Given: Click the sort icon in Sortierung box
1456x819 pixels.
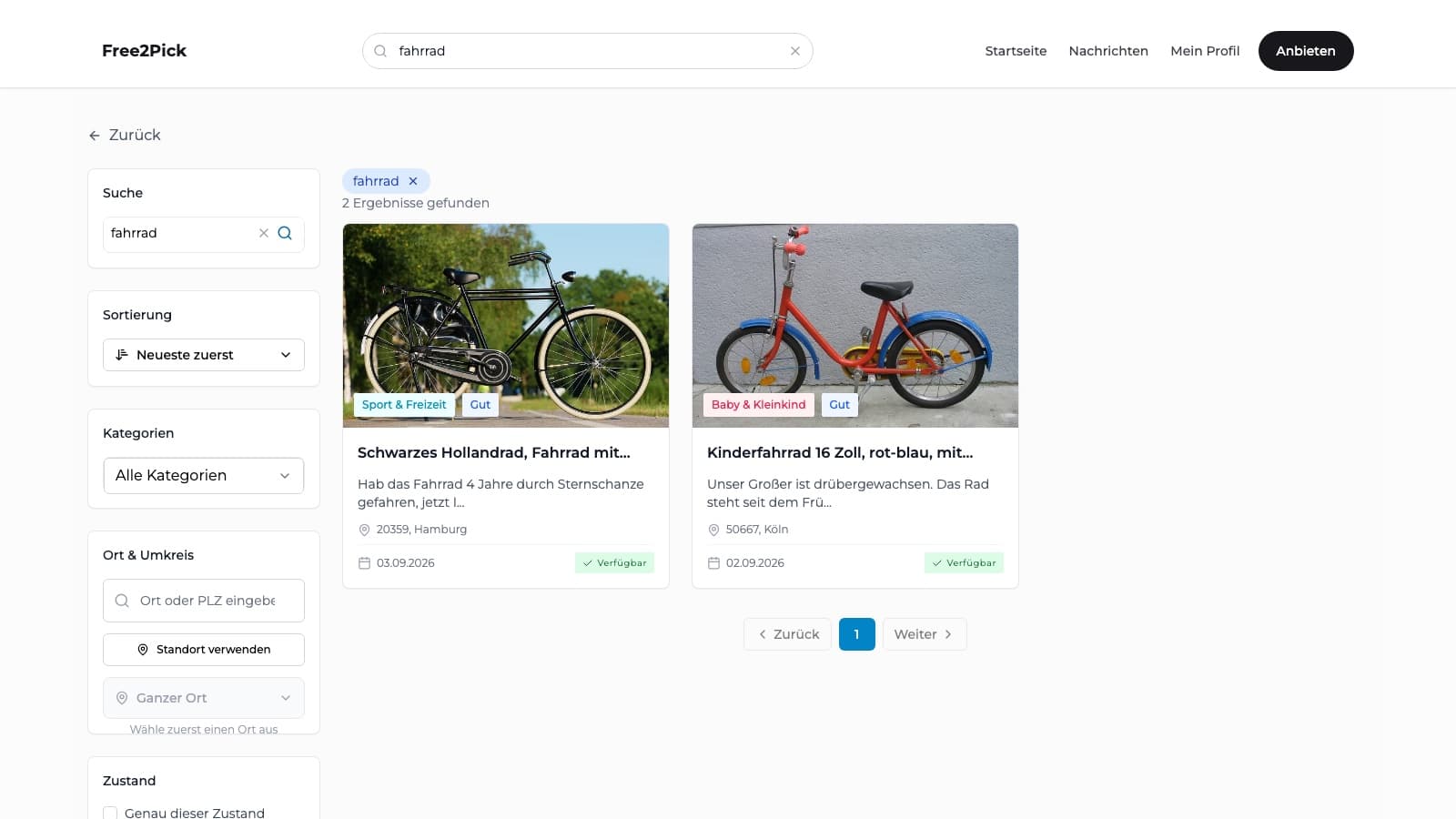Looking at the screenshot, I should [122, 355].
